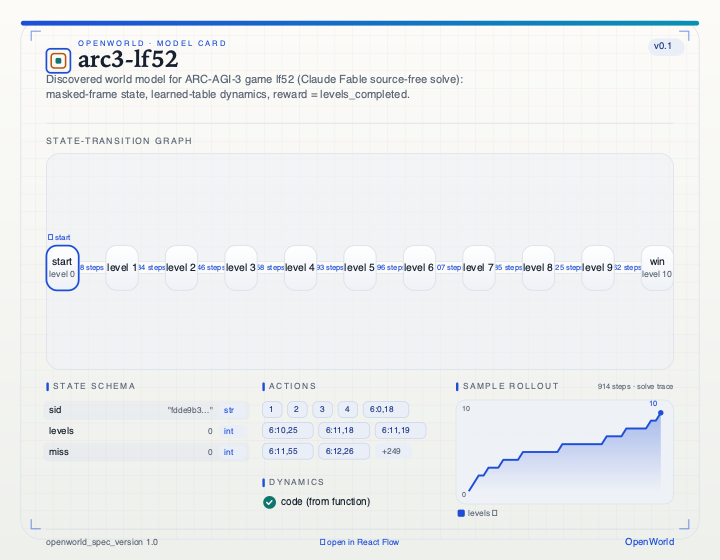Image resolution: width=720 pixels, height=560 pixels.
Task: Select the win level 10 node
Action: [657, 268]
